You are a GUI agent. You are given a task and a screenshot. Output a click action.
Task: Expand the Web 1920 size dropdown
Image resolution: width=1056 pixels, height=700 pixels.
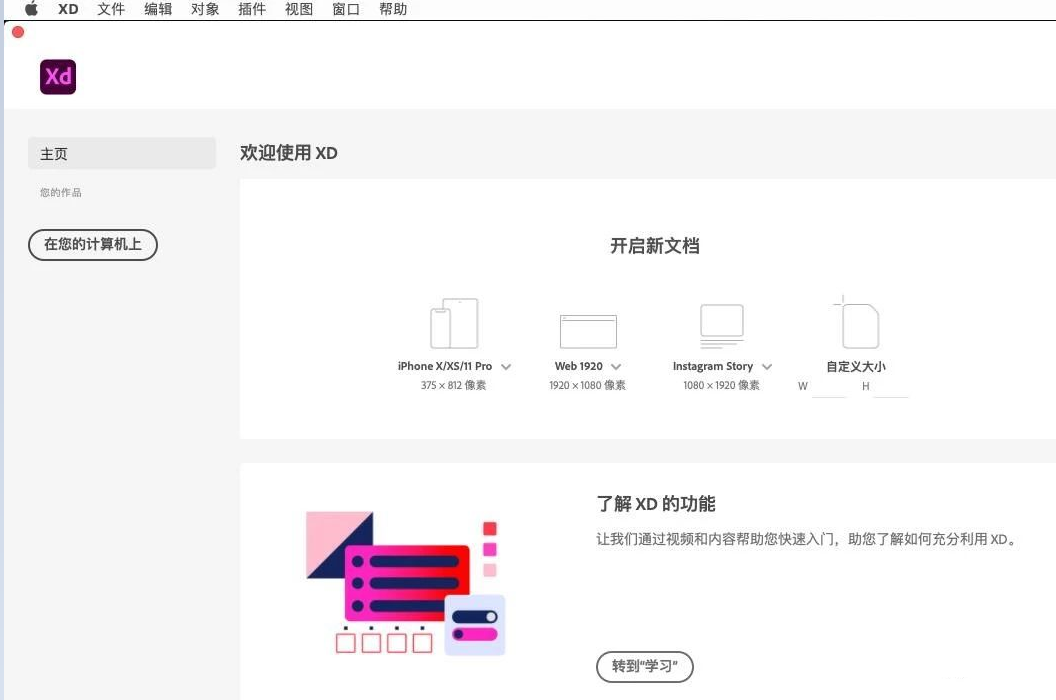616,367
